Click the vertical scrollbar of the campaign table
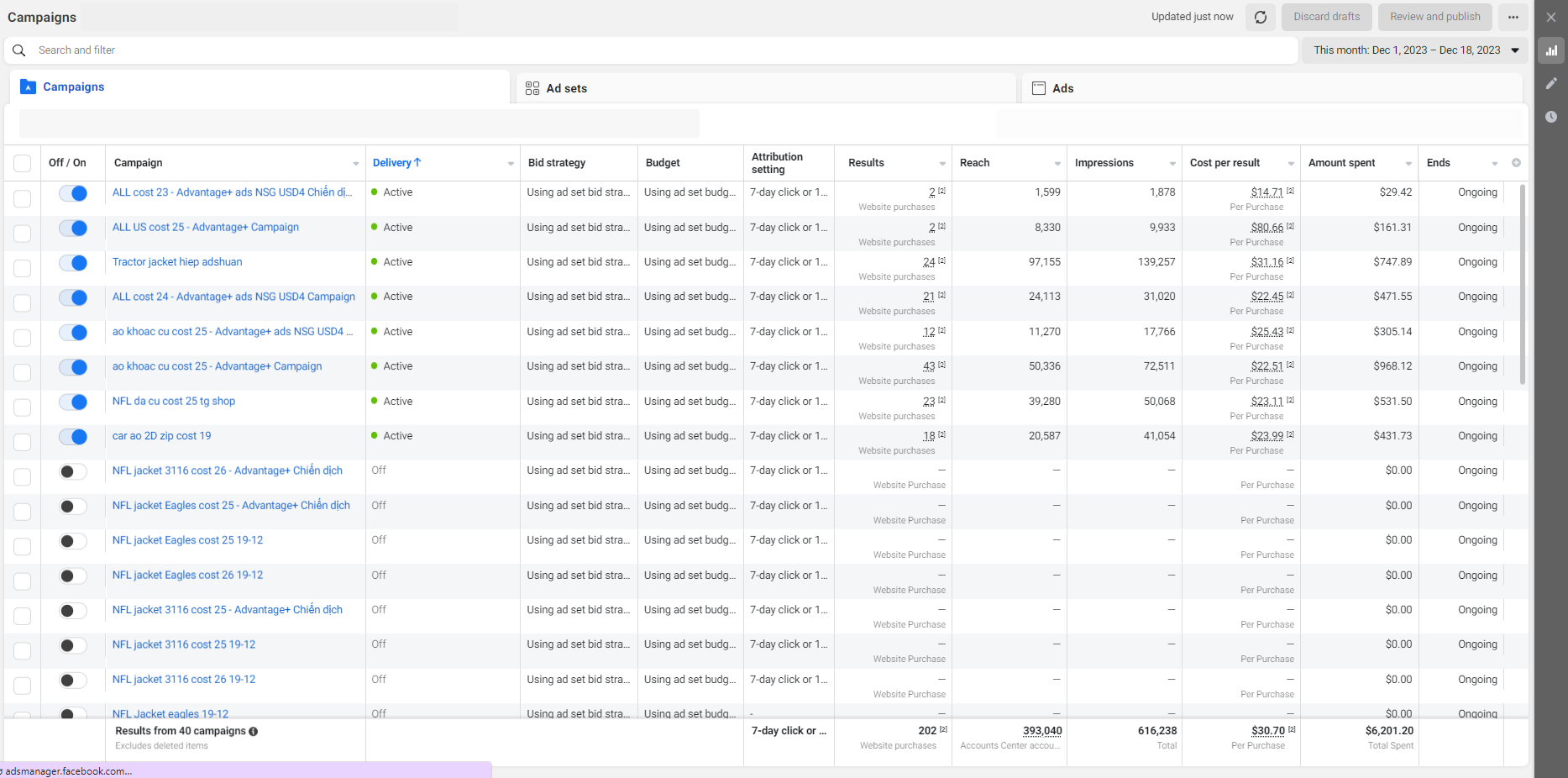Image resolution: width=1568 pixels, height=778 pixels. (x=1523, y=285)
